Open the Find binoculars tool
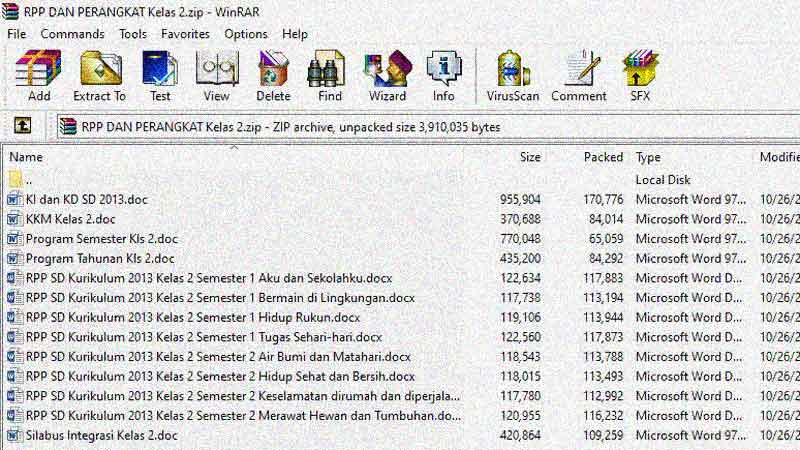 tap(327, 68)
